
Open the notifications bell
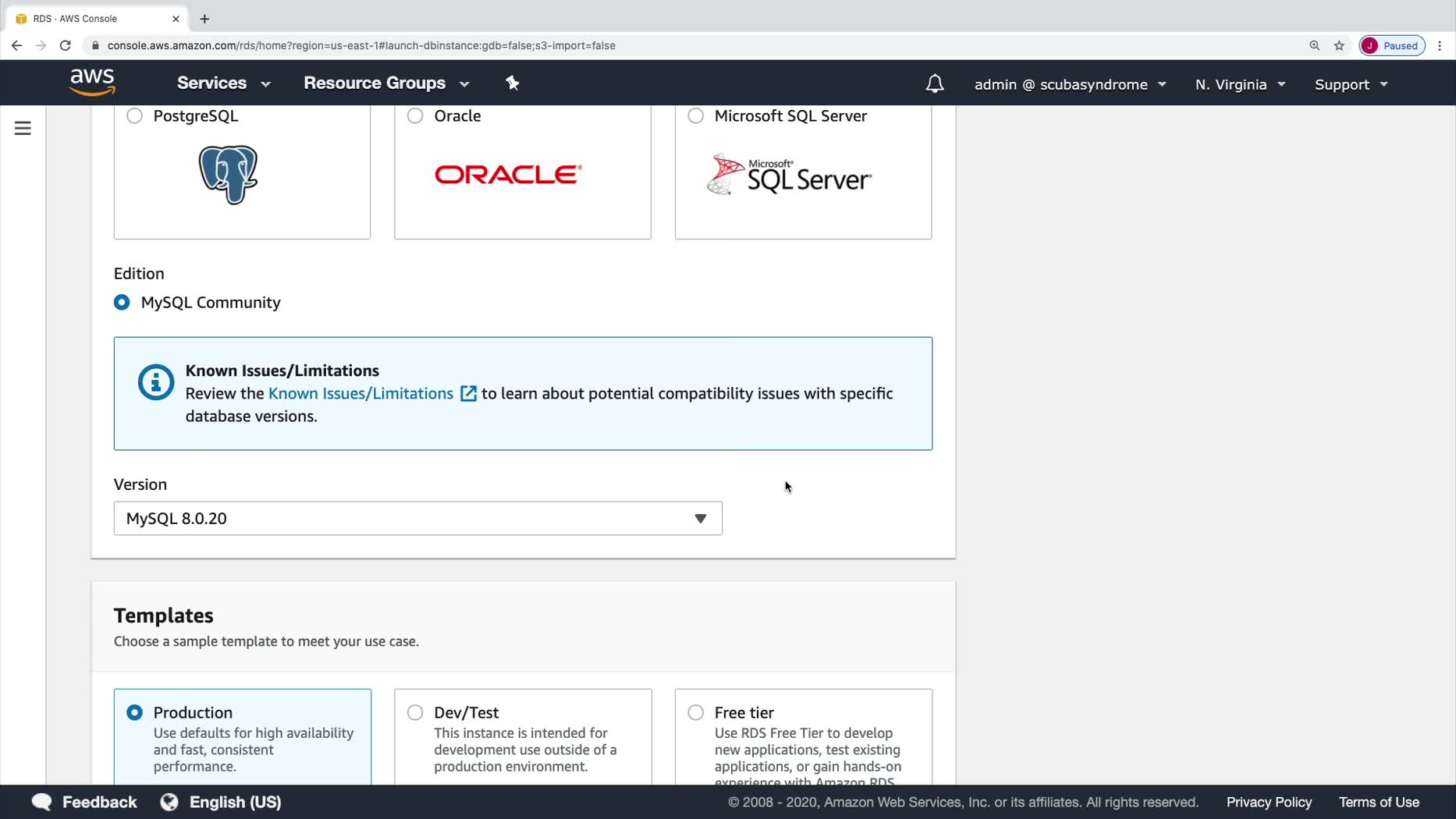[934, 84]
